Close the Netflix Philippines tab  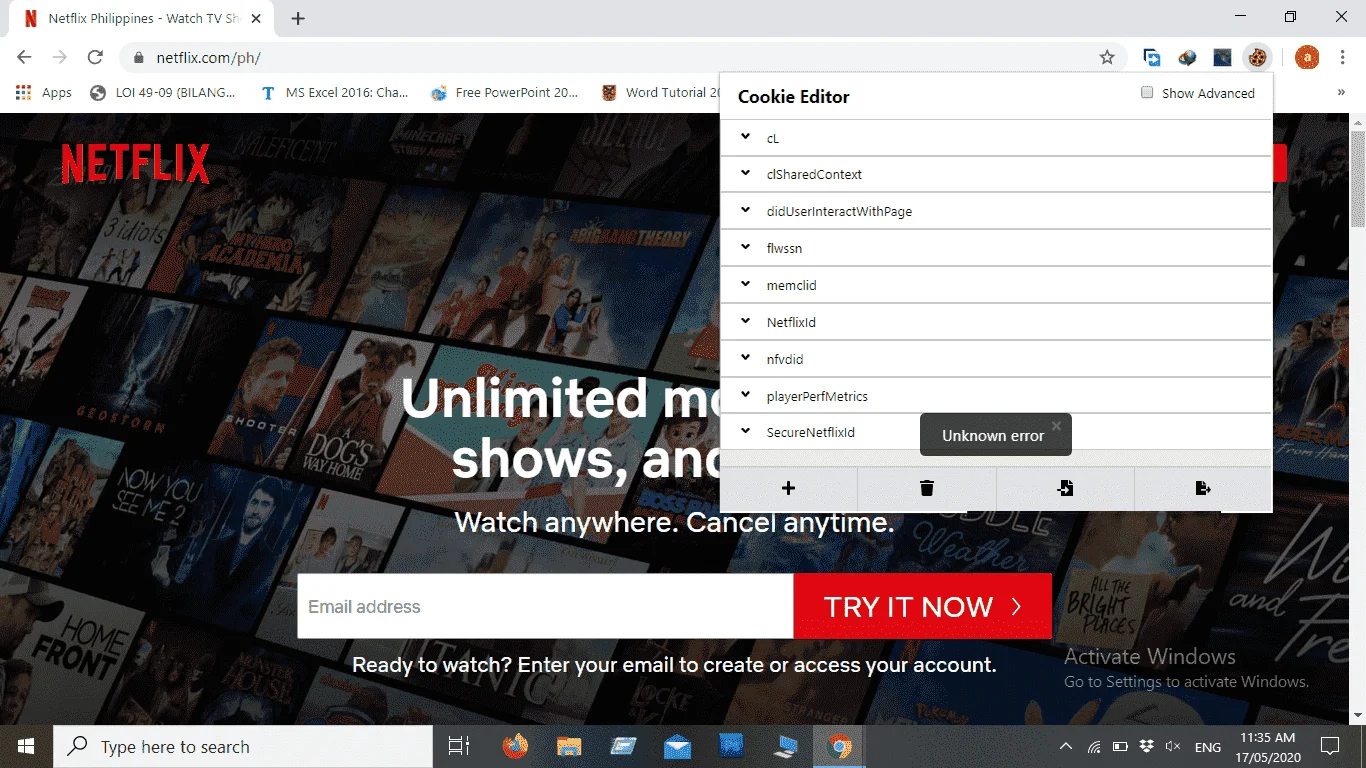pyautogui.click(x=255, y=19)
